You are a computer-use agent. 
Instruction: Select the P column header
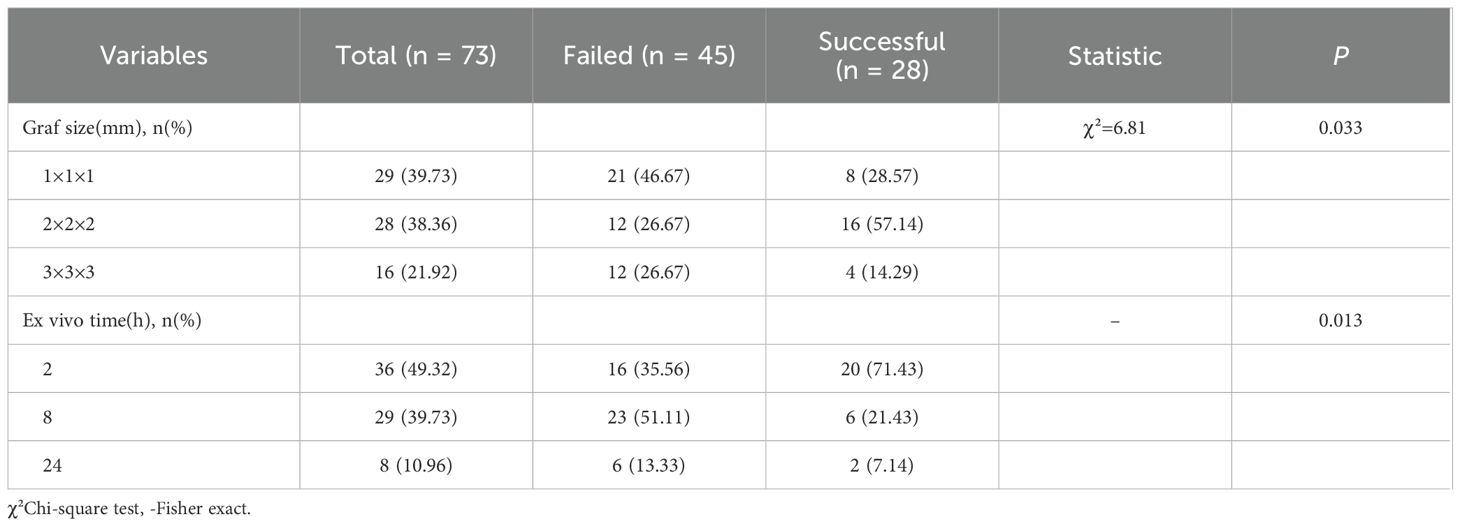pos(1340,56)
